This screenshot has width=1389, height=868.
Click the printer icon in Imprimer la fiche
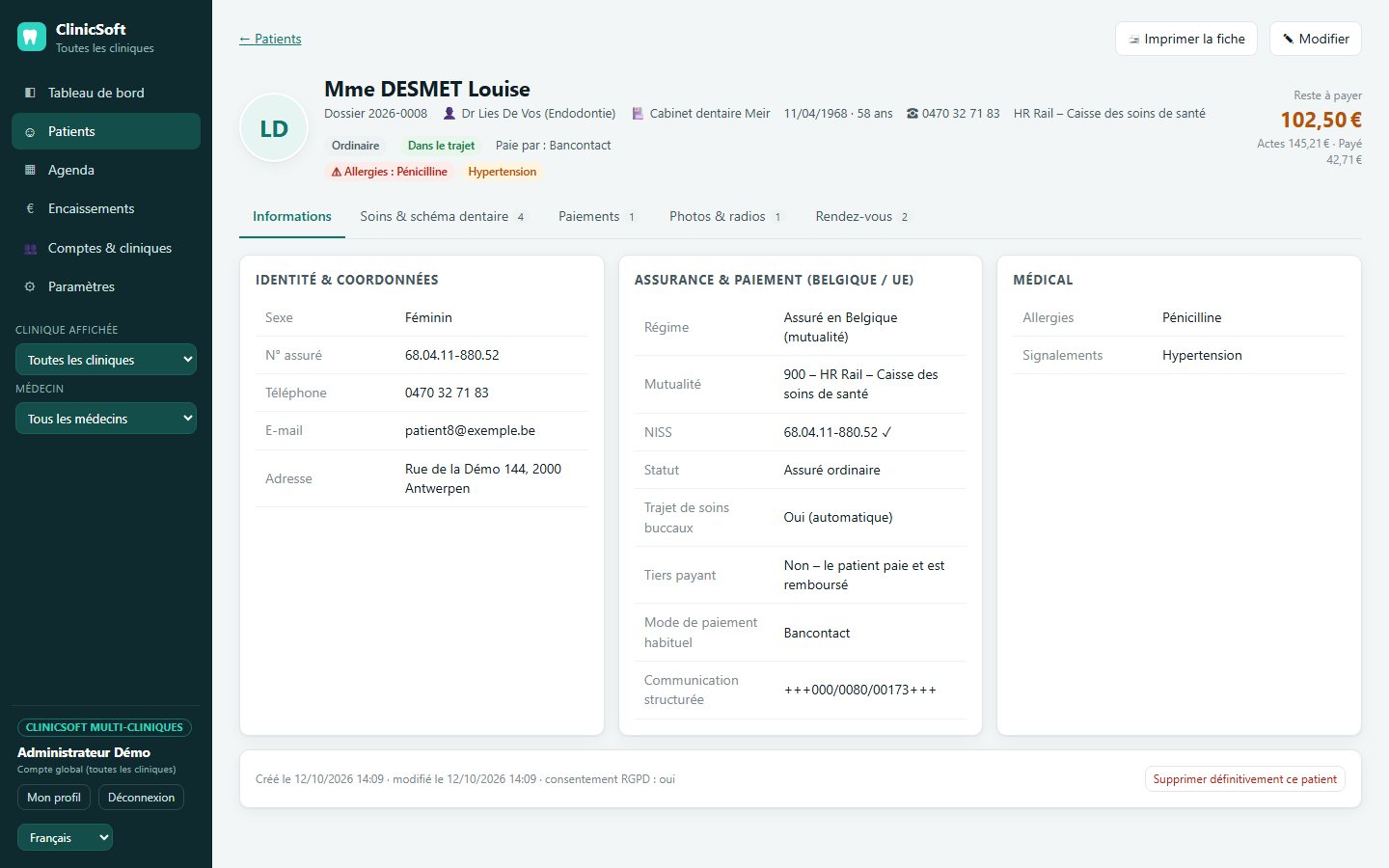[x=1134, y=40]
